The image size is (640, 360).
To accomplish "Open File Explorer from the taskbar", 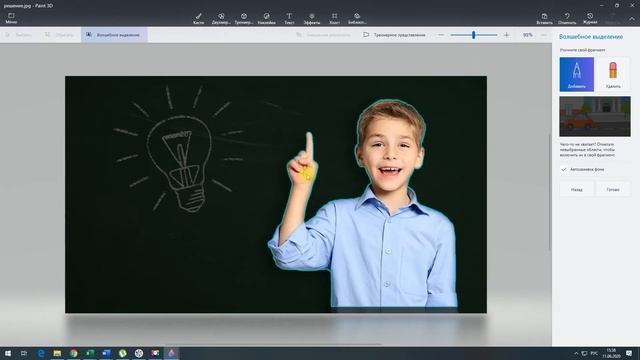I will 57,353.
